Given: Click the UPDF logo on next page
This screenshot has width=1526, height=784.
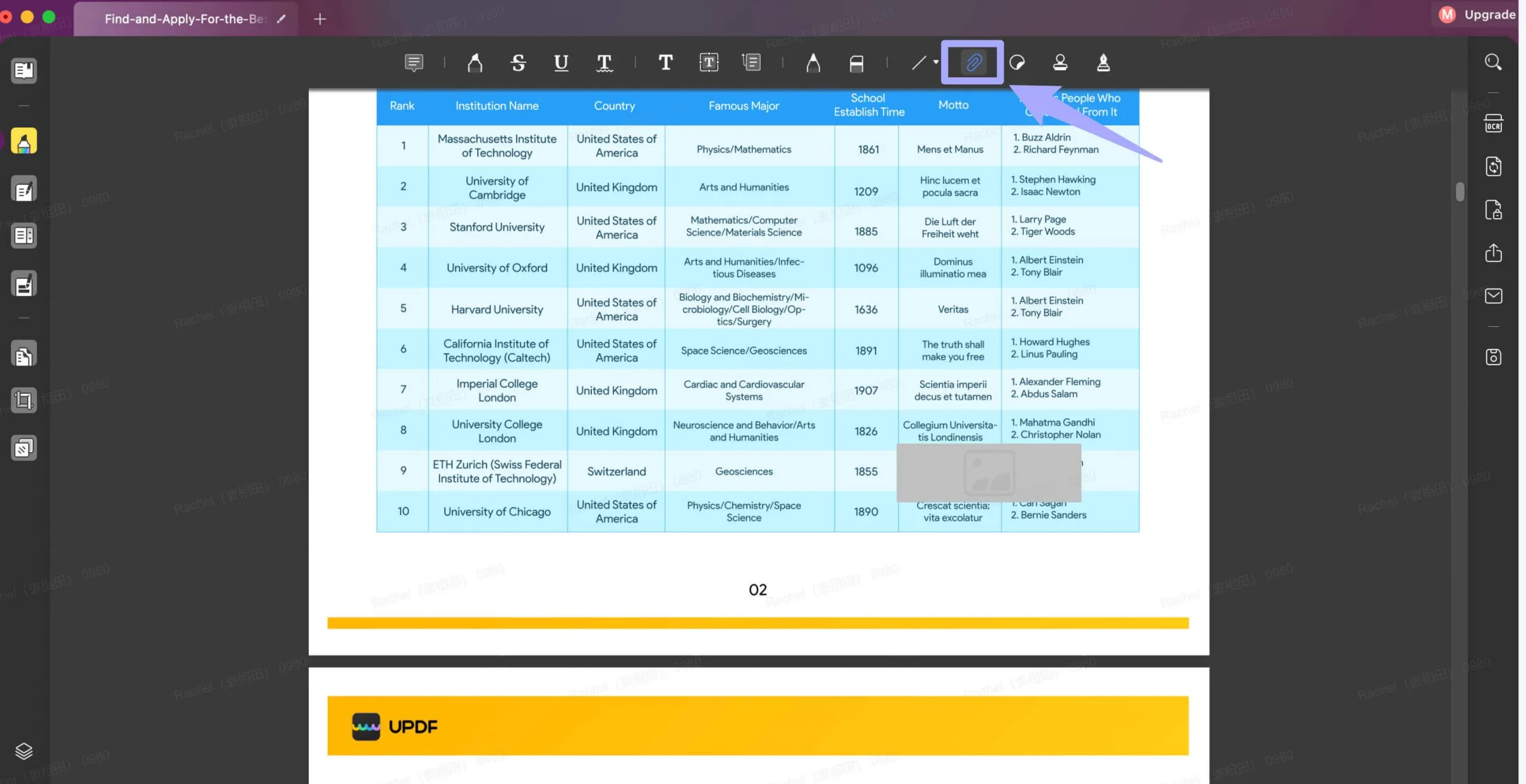Looking at the screenshot, I should pyautogui.click(x=395, y=726).
